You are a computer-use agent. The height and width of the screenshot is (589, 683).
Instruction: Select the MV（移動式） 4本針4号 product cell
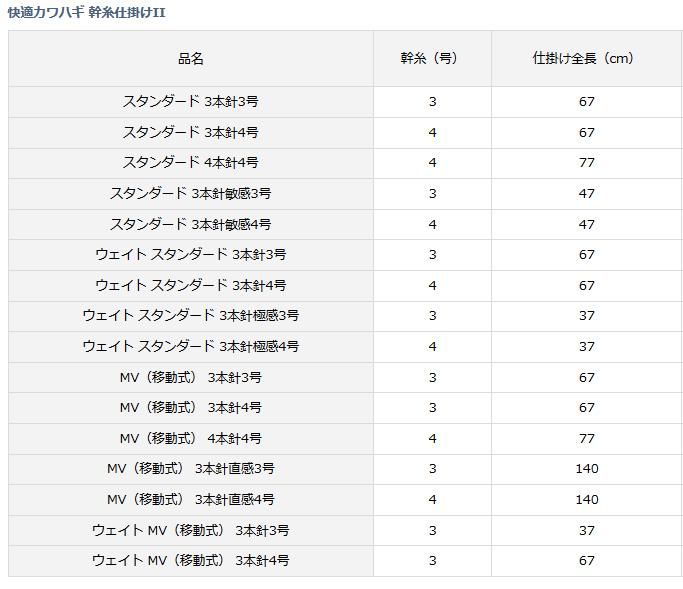191,439
